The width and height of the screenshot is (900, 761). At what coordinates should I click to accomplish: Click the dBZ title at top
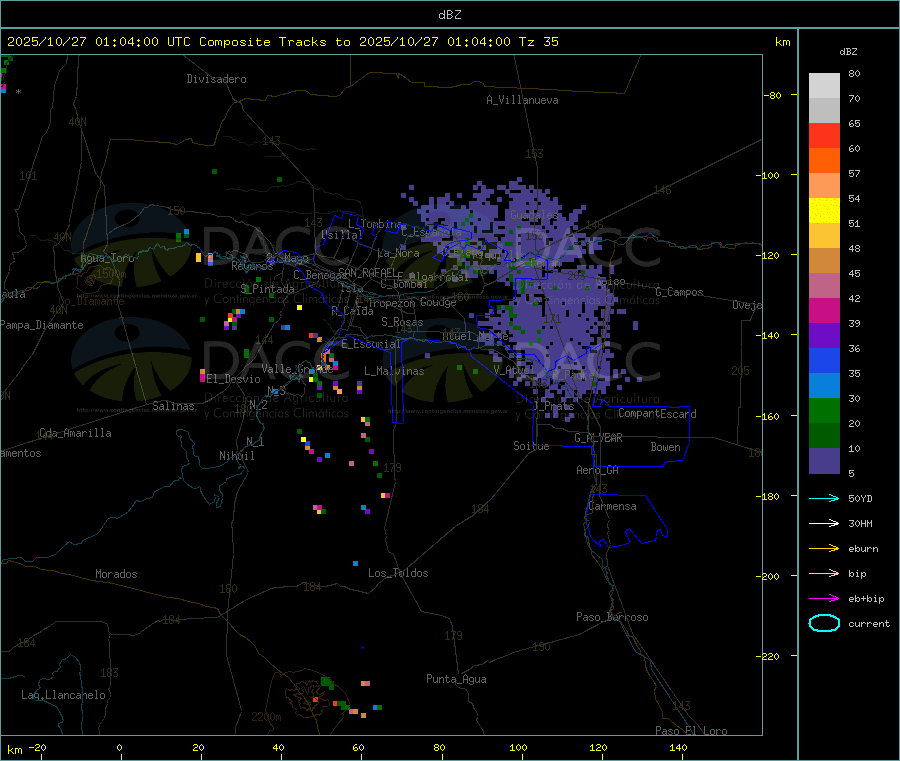point(449,14)
